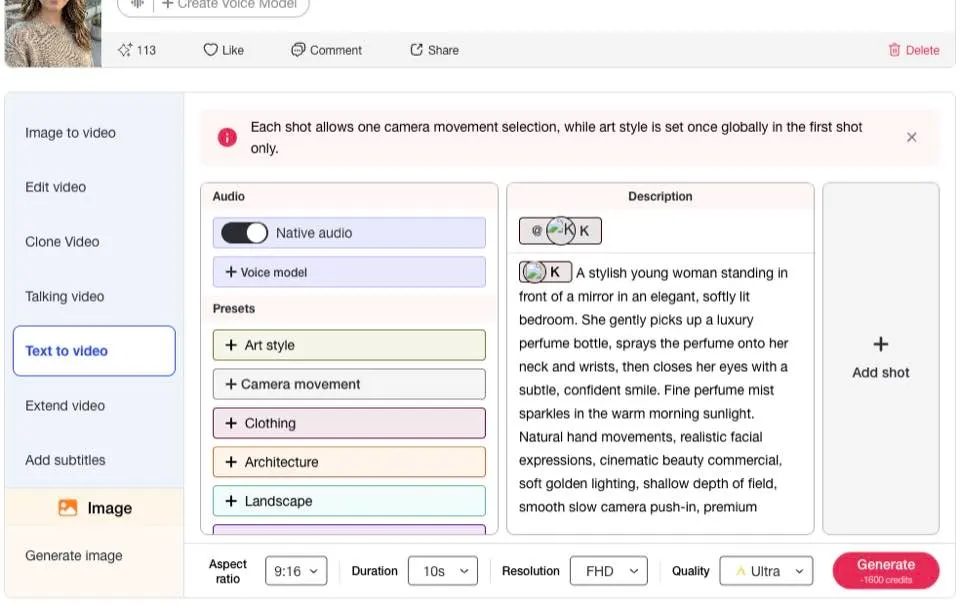Select Edit video in sidebar

click(56, 187)
